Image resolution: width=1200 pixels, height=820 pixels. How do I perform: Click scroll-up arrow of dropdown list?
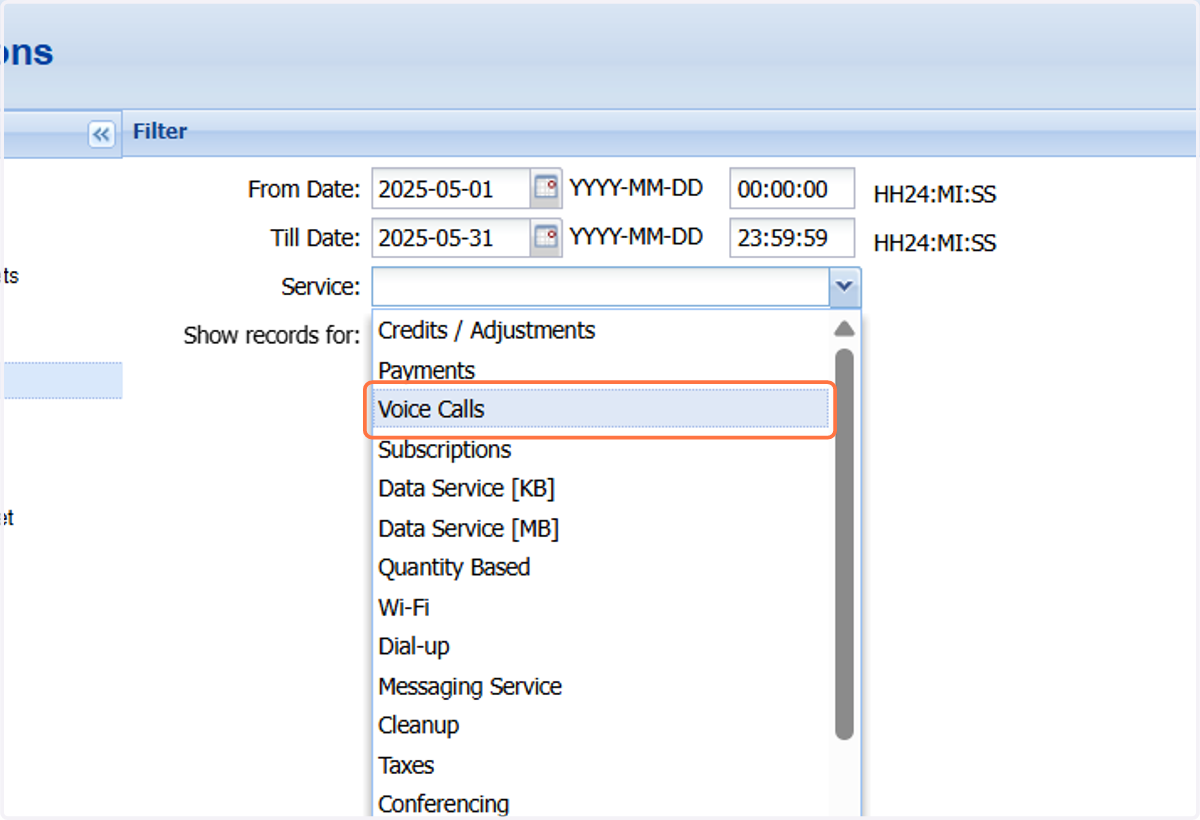[844, 328]
